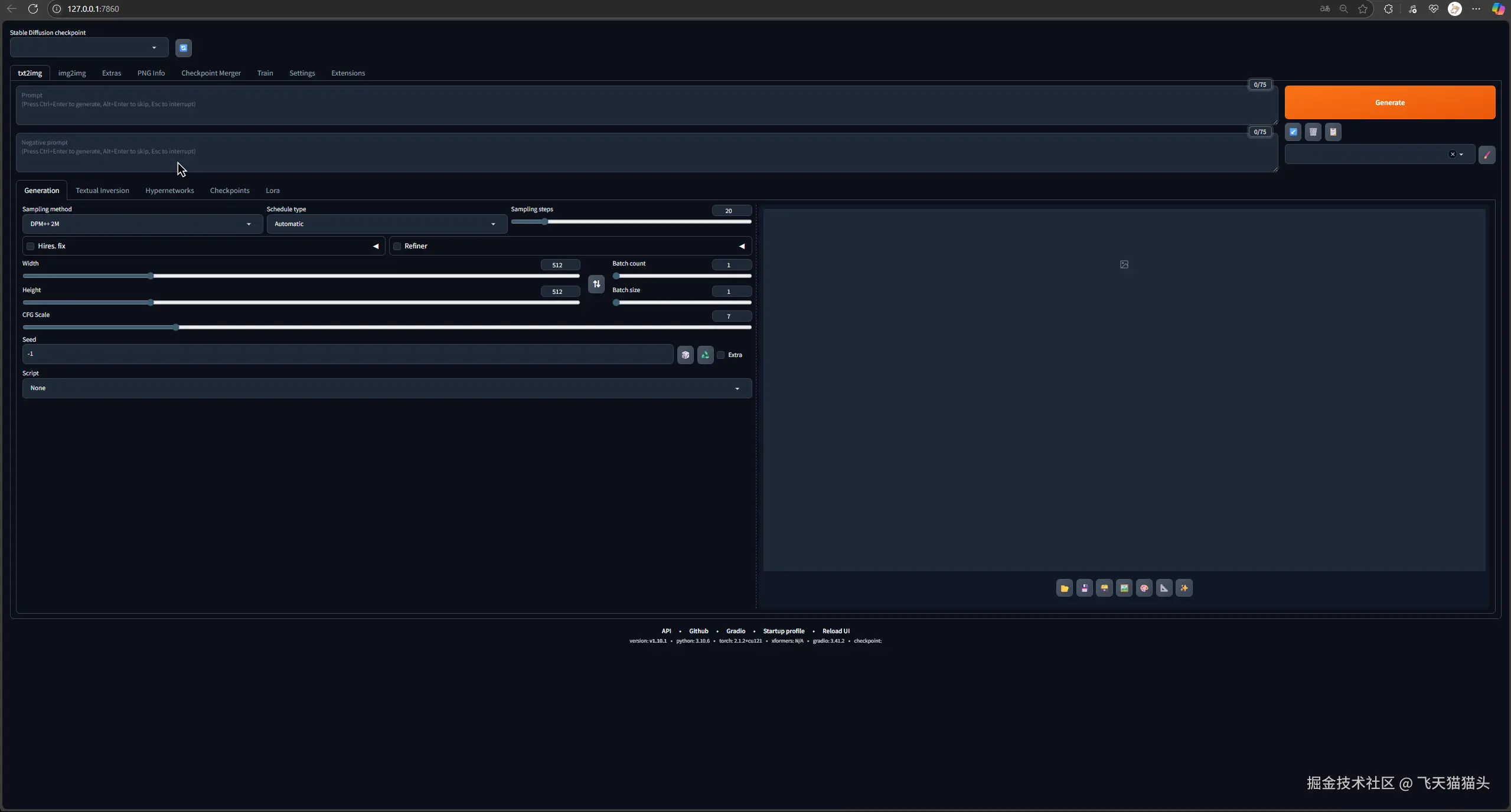Open the browser extensions puzzle icon
The height and width of the screenshot is (812, 1511).
(1388, 9)
